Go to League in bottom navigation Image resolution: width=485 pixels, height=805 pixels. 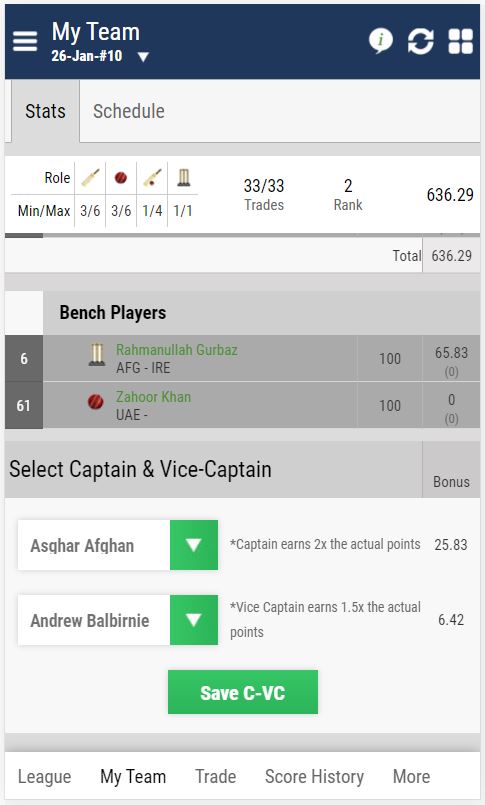point(44,776)
